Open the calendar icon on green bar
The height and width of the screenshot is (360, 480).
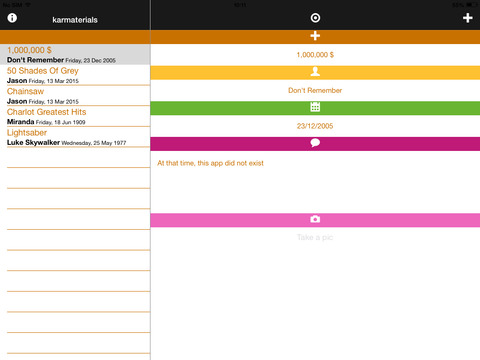[315, 107]
